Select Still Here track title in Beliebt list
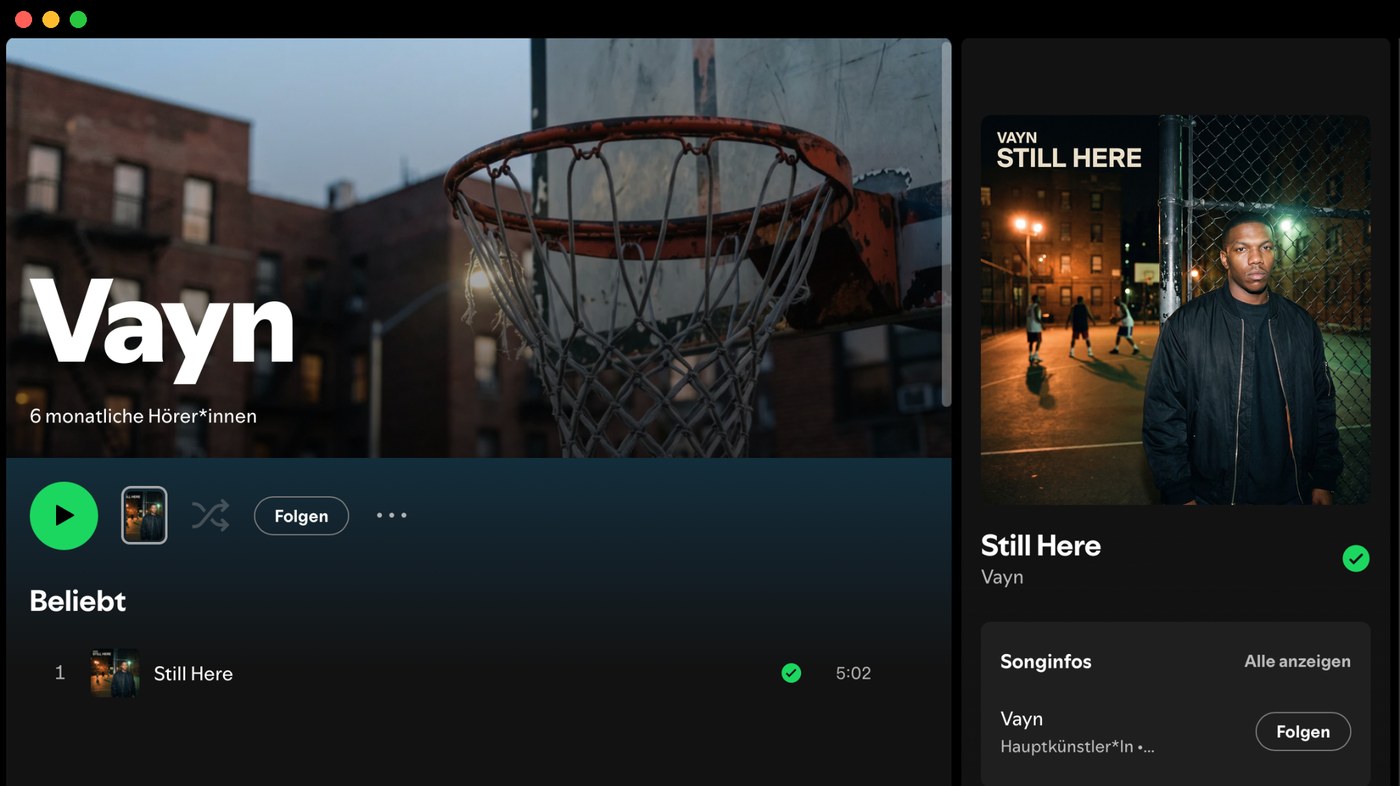The height and width of the screenshot is (786, 1400). click(193, 674)
